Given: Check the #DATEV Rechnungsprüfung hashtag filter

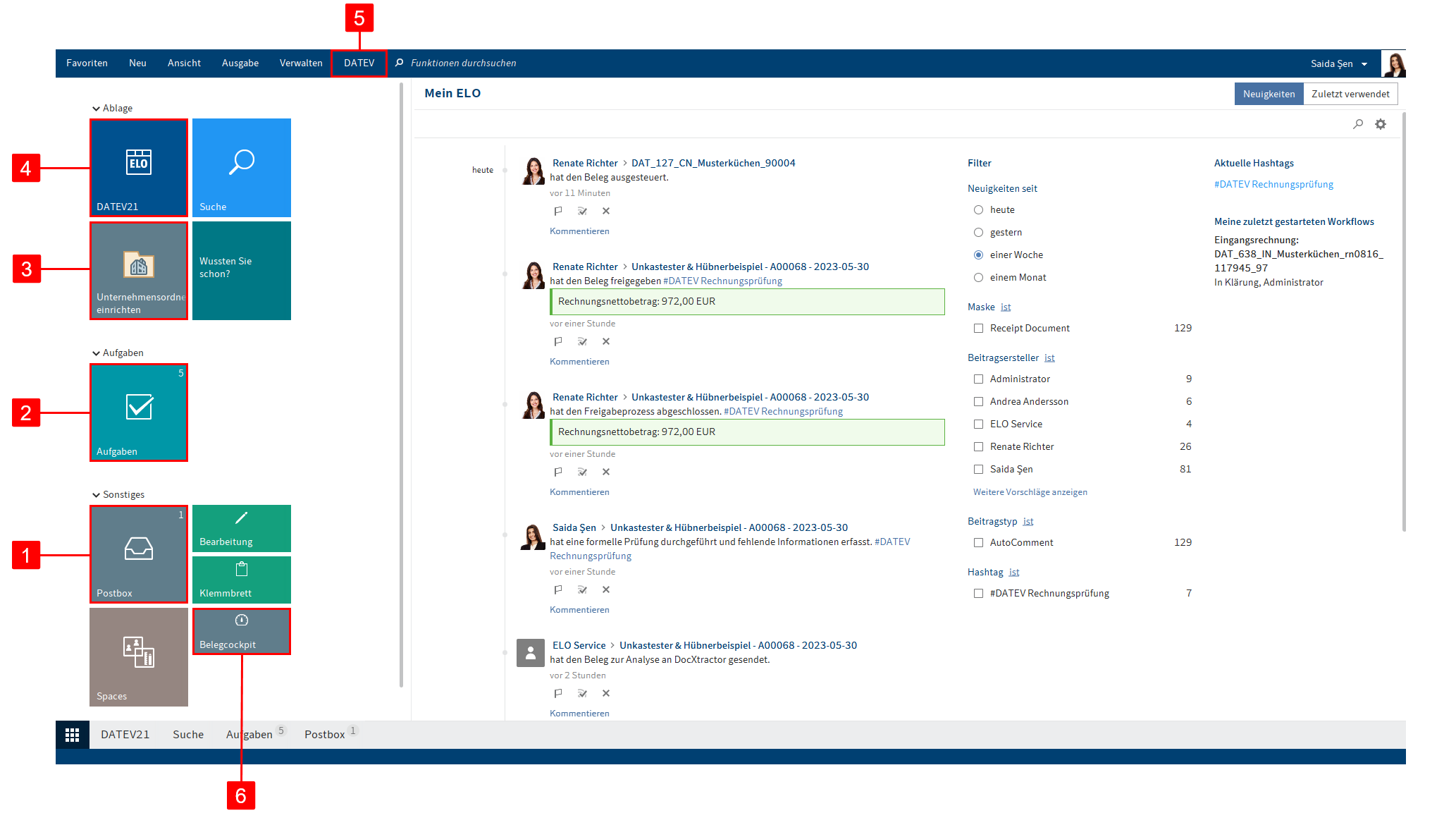Looking at the screenshot, I should click(978, 593).
